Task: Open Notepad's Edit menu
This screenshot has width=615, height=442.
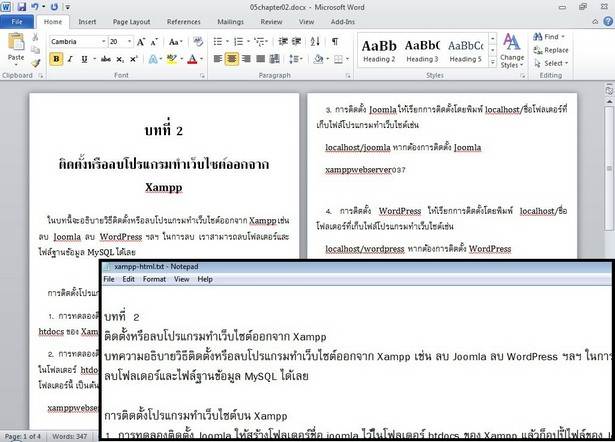Action: click(128, 279)
